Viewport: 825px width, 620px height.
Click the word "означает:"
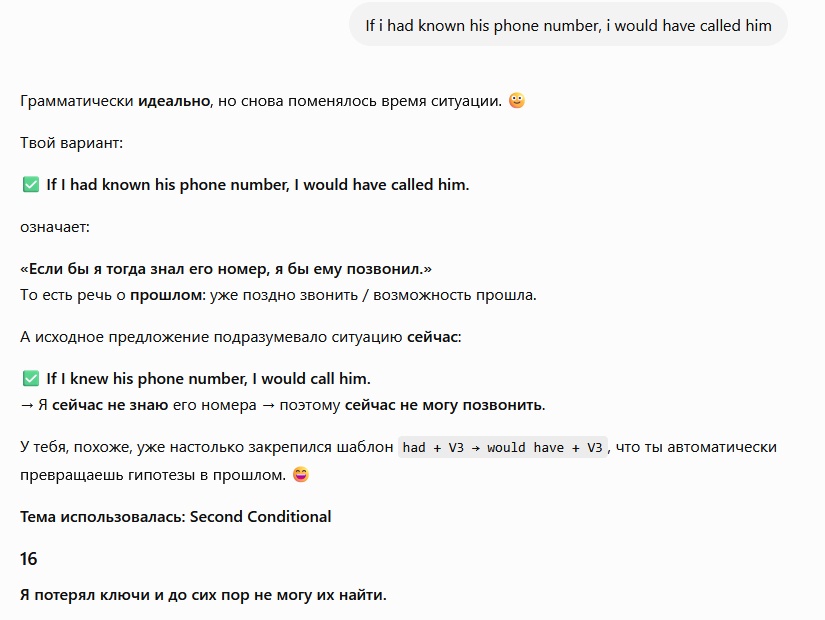(55, 227)
